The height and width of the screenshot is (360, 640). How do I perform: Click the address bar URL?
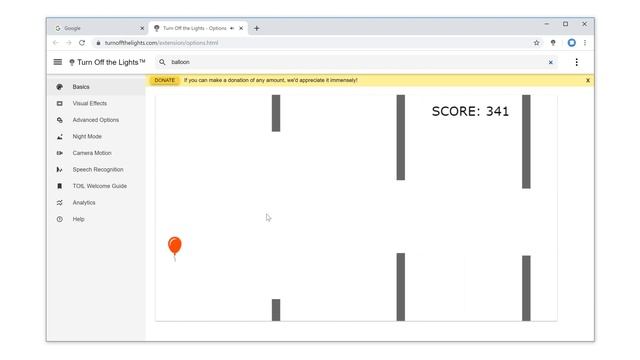(161, 43)
